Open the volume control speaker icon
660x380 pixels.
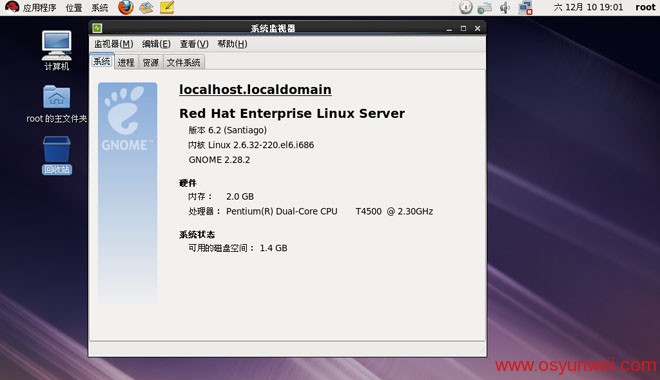click(505, 7)
